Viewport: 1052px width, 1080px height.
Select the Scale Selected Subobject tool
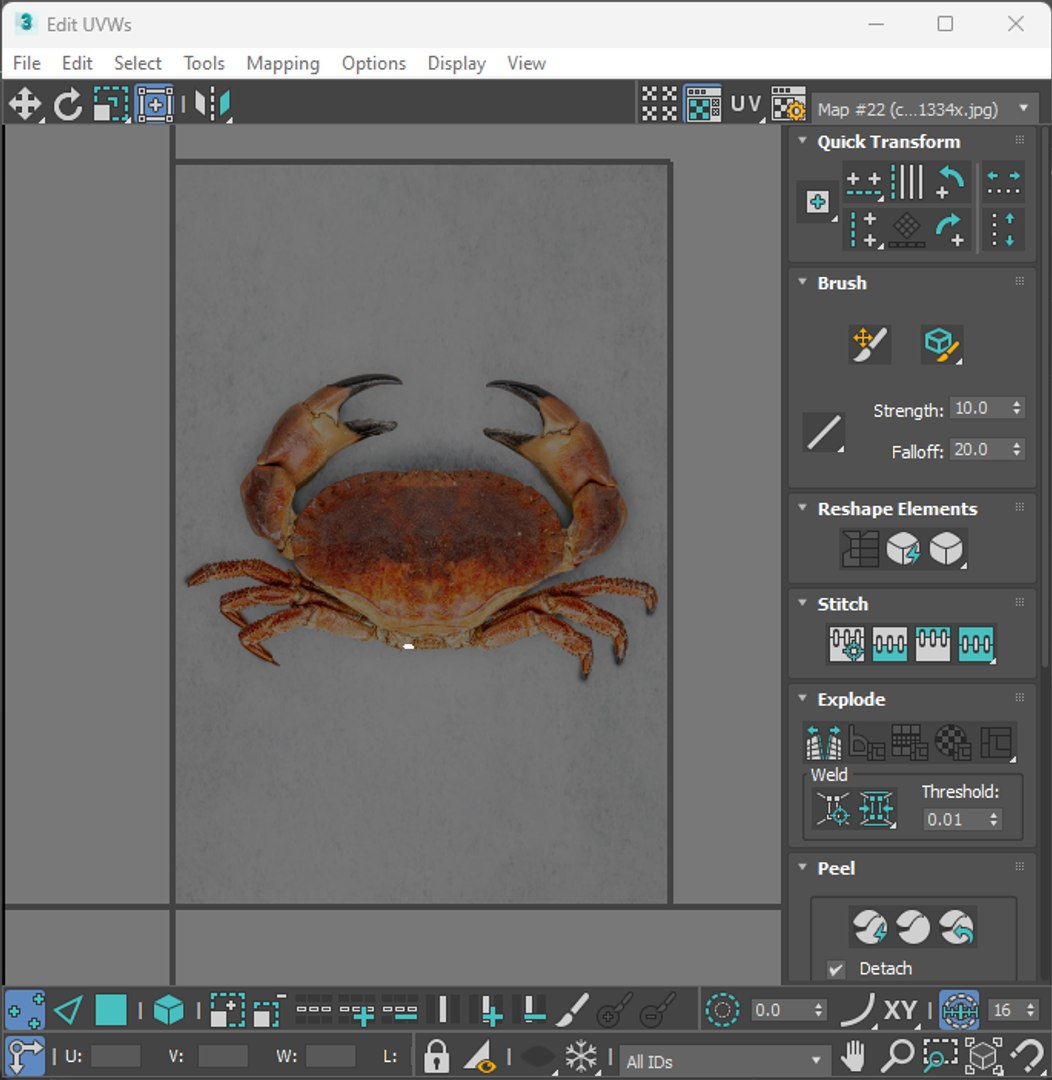click(x=111, y=105)
